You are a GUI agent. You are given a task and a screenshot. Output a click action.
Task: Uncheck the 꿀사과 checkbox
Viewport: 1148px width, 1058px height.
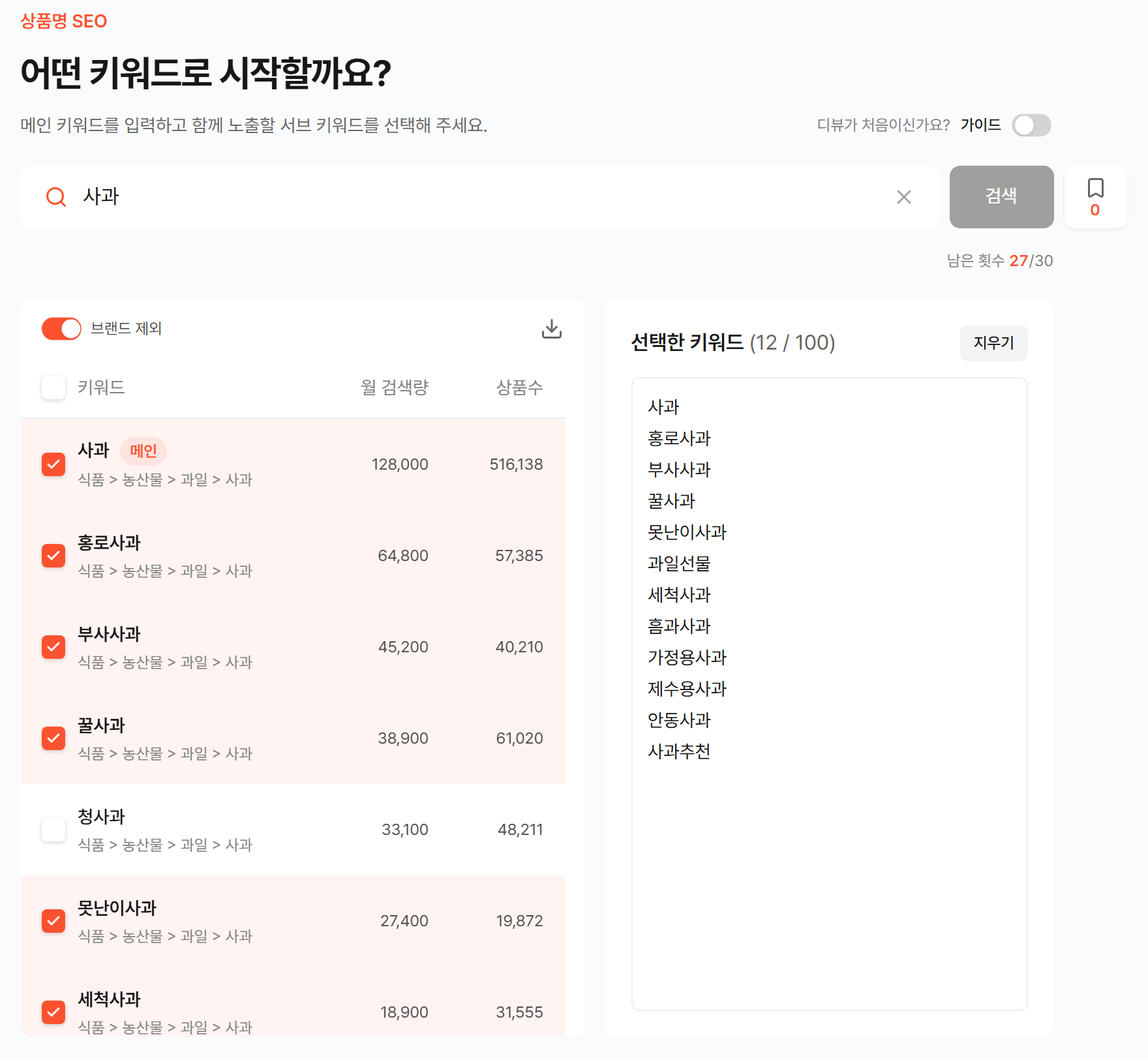(x=53, y=738)
